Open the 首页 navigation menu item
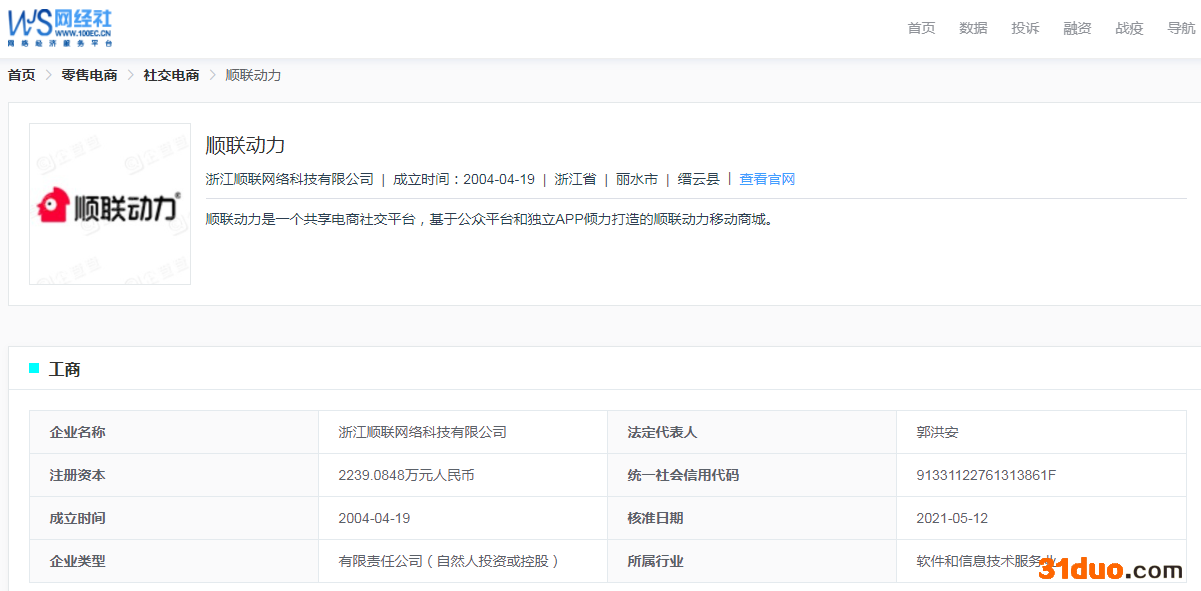1201x591 pixels. pyautogui.click(x=921, y=28)
